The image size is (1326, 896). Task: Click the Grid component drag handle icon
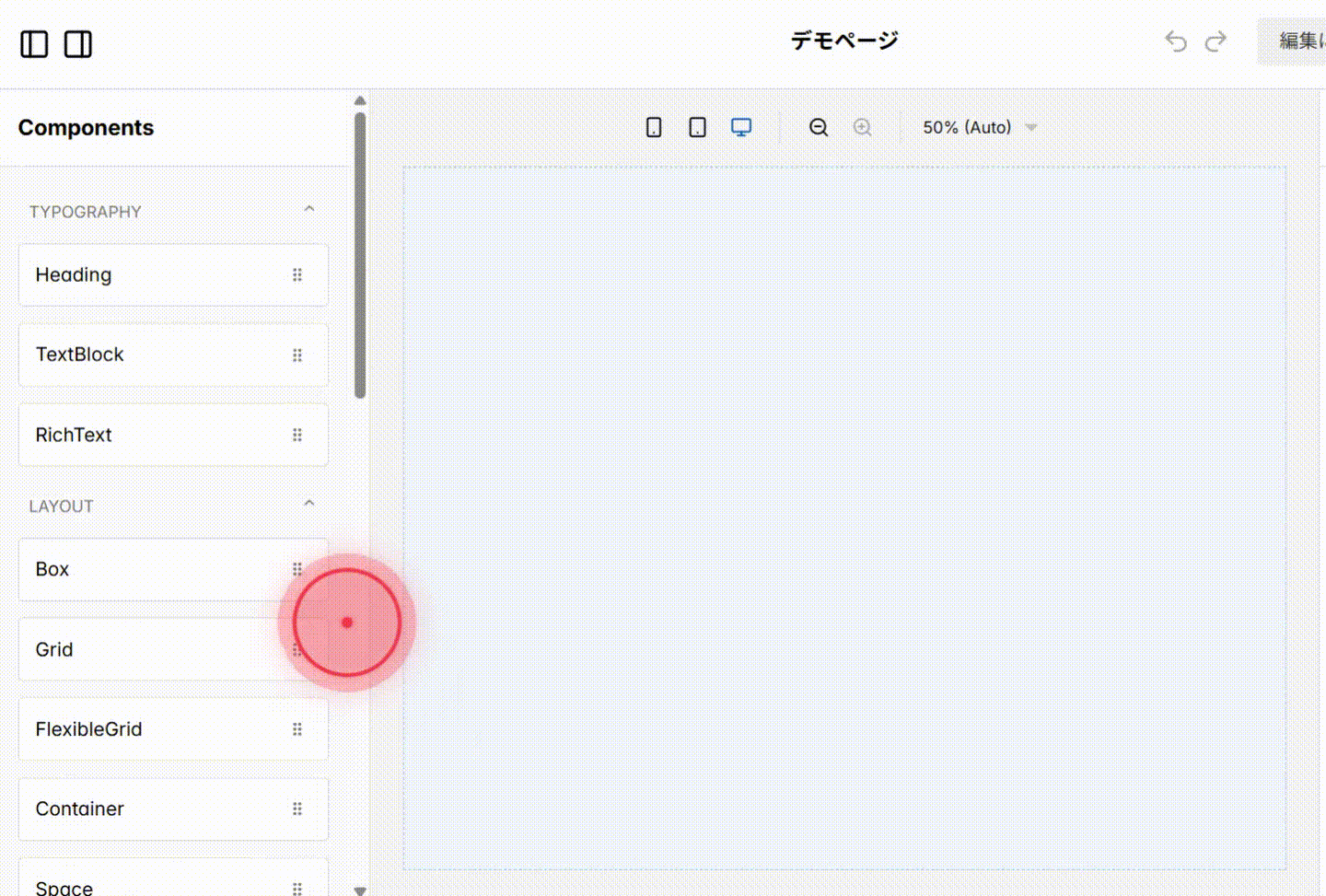[x=297, y=649]
